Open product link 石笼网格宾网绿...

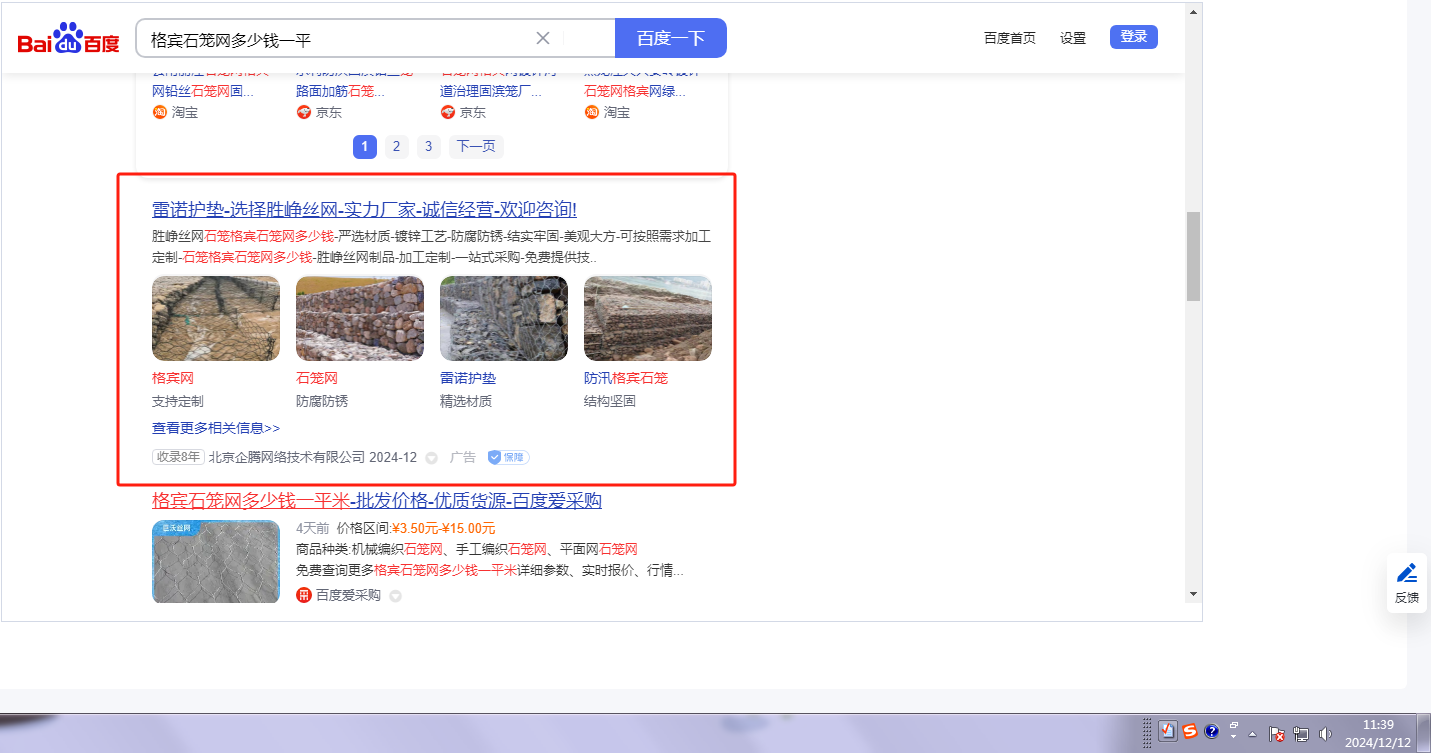635,91
